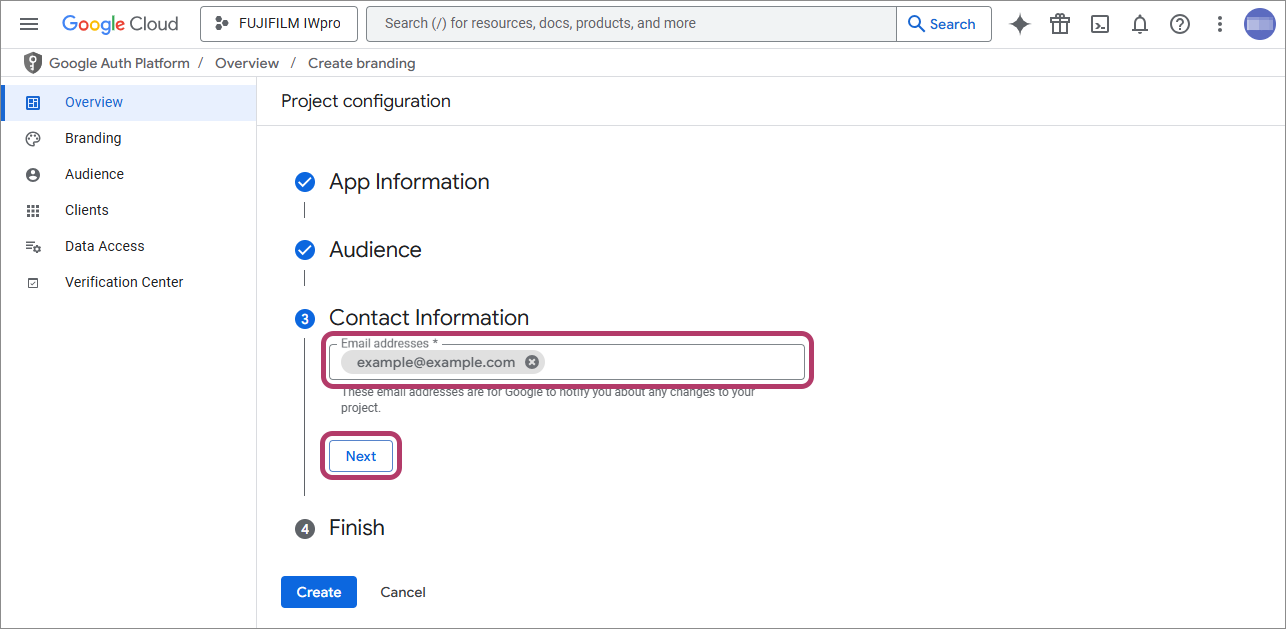Open the three-dot settings menu
This screenshot has height=629, width=1286.
click(x=1219, y=24)
